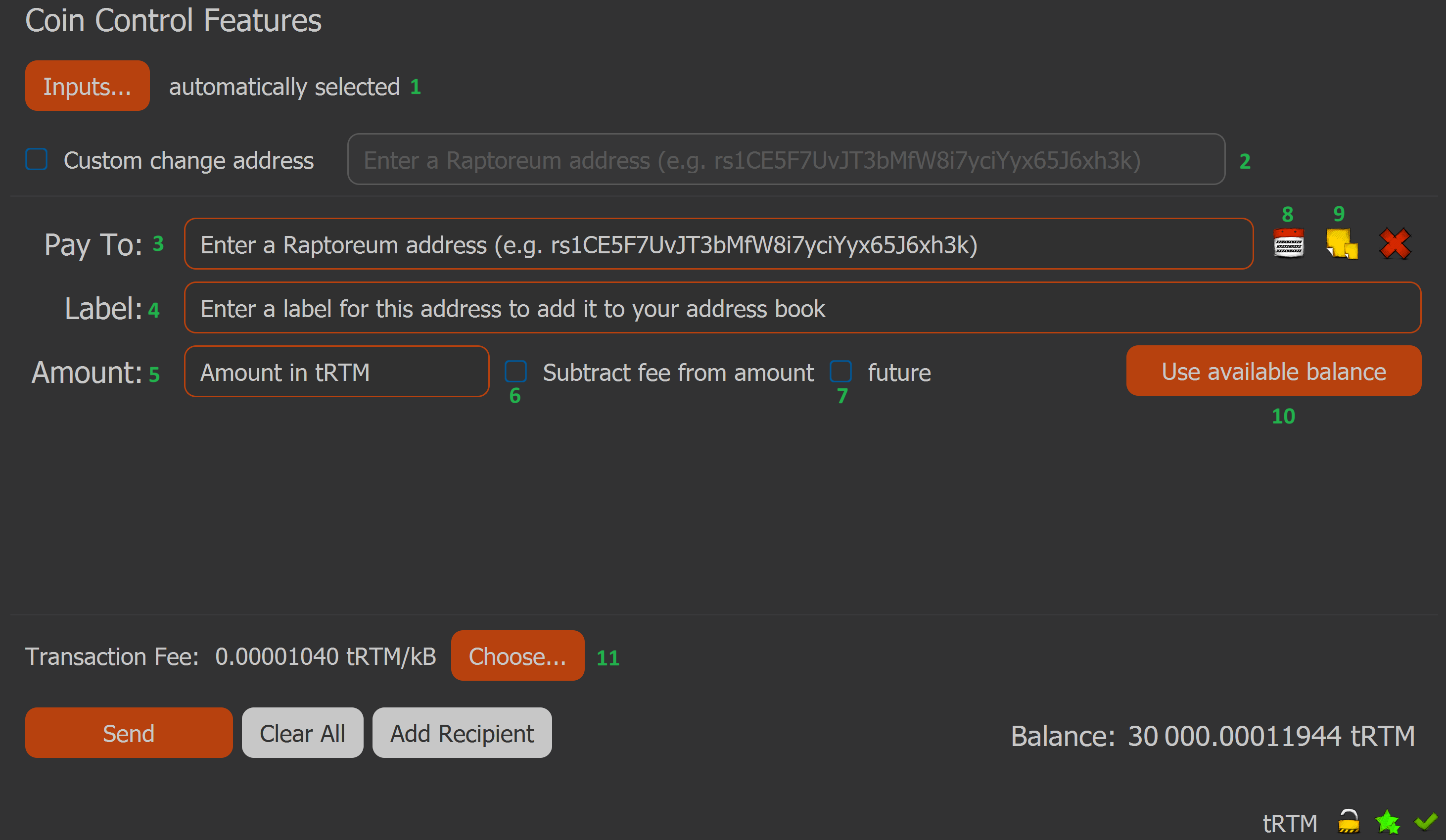Focus the Pay To address field
The width and height of the screenshot is (1446, 840).
(x=717, y=244)
